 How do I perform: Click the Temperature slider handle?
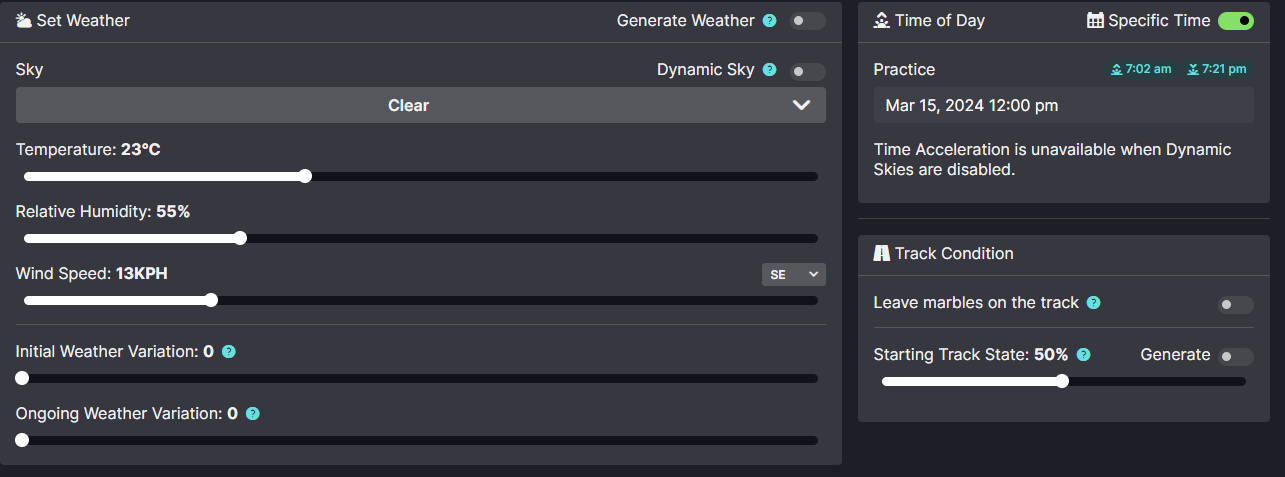(305, 176)
